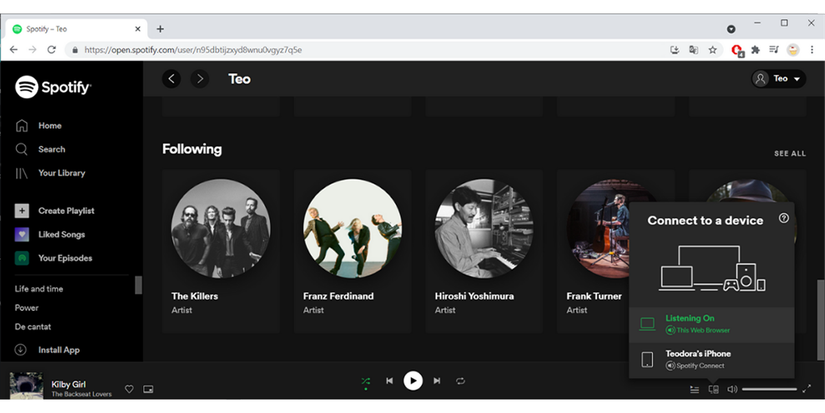The width and height of the screenshot is (825, 413).
Task: Toggle repeat mode
Action: pos(460,381)
